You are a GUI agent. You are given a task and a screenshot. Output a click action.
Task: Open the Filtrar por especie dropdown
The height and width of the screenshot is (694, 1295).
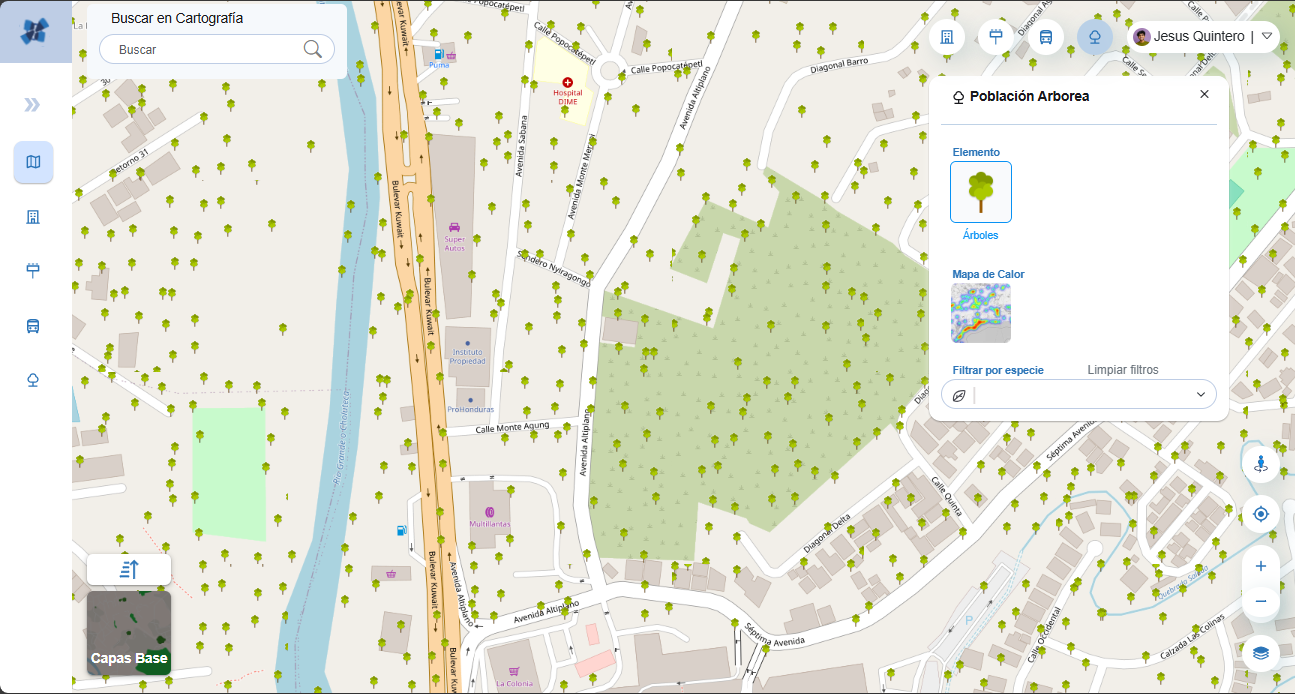(1079, 394)
